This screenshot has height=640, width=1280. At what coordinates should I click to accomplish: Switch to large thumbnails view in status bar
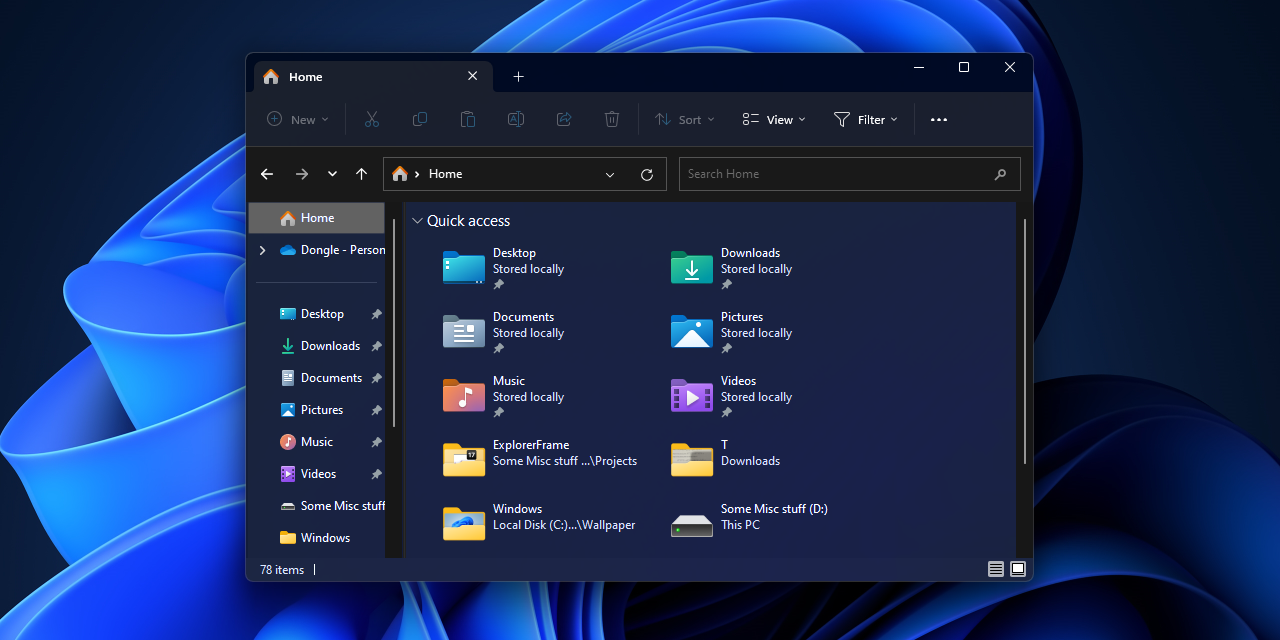[x=1018, y=569]
